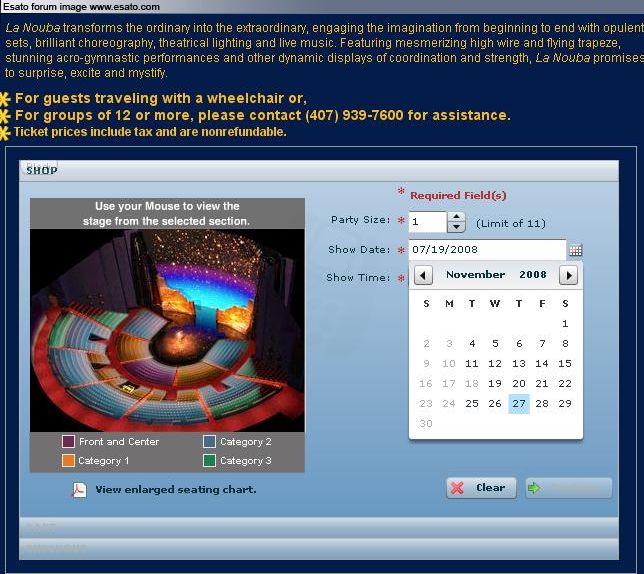The height and width of the screenshot is (574, 644).
Task: Increase party size with up arrow
Action: pyautogui.click(x=456, y=216)
